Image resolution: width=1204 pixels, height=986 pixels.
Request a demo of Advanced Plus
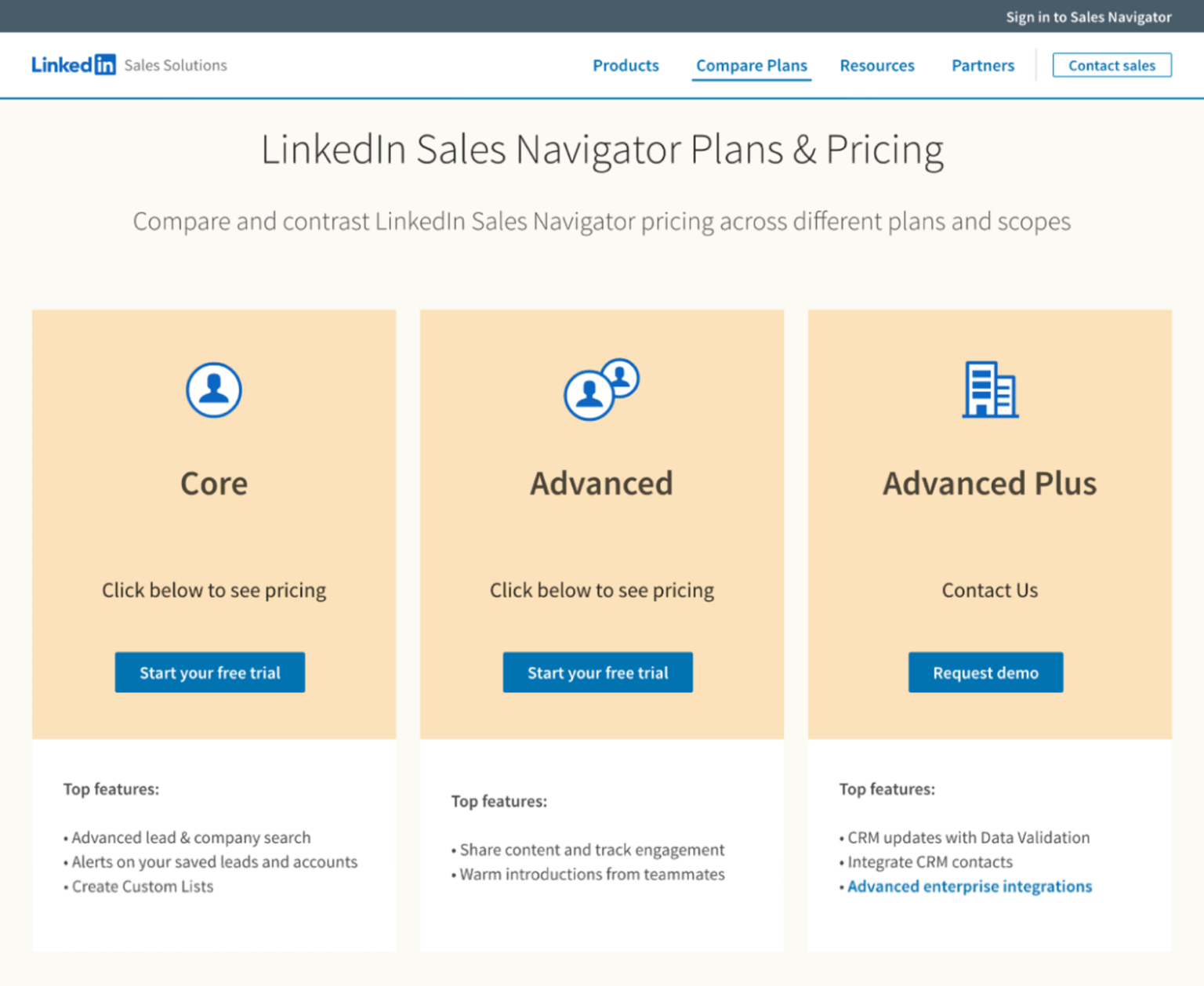click(x=985, y=672)
